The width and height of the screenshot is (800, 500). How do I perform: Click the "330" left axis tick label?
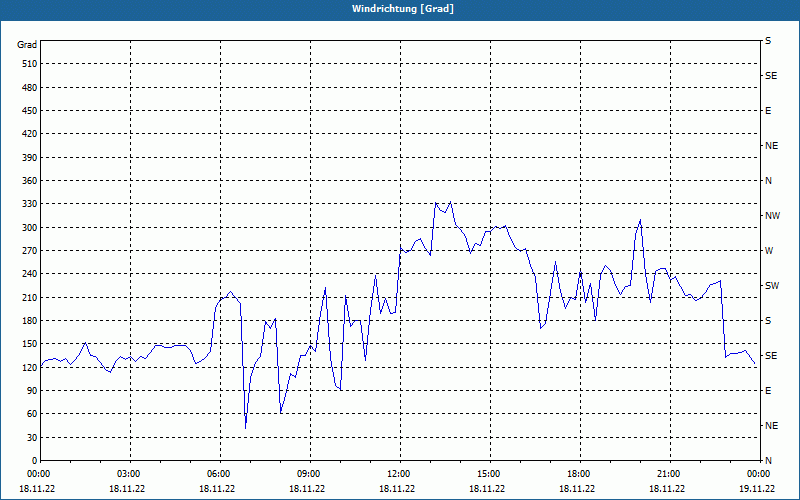click(x=30, y=204)
